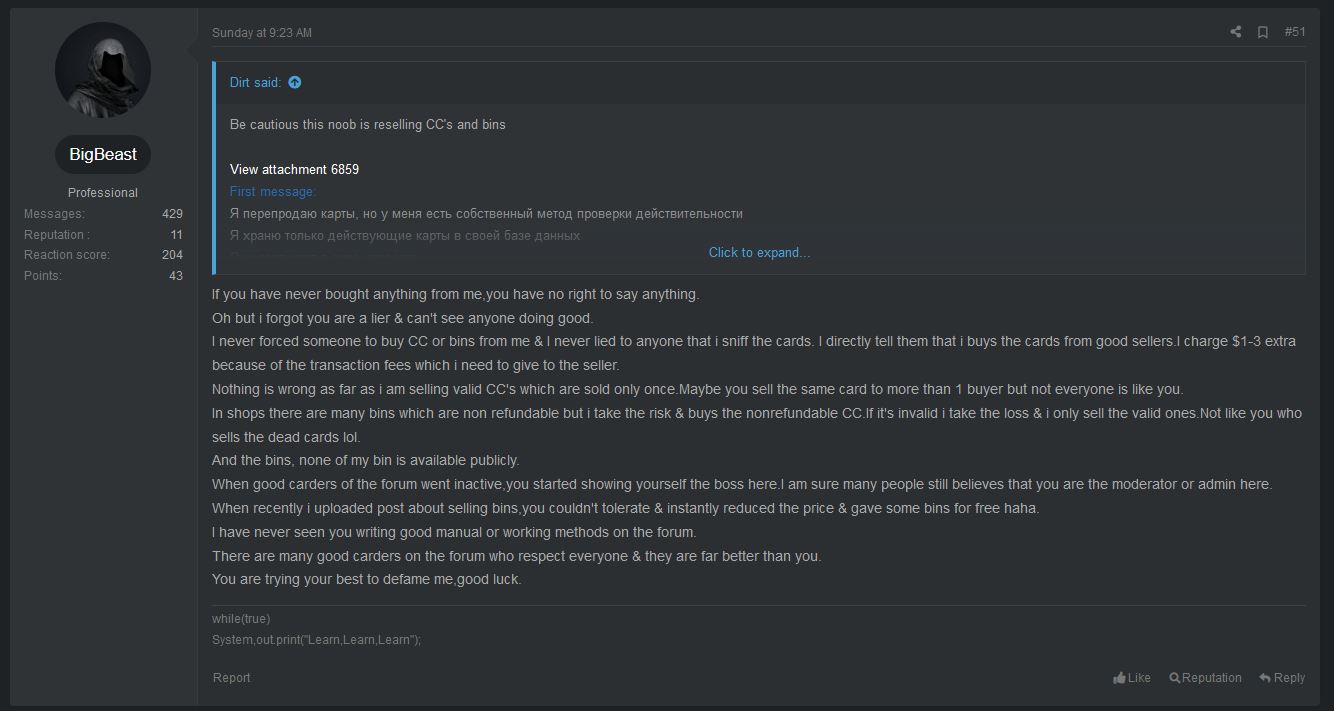Viewport: 1334px width, 711px height.
Task: Click the Professional user title
Action: pyautogui.click(x=103, y=193)
